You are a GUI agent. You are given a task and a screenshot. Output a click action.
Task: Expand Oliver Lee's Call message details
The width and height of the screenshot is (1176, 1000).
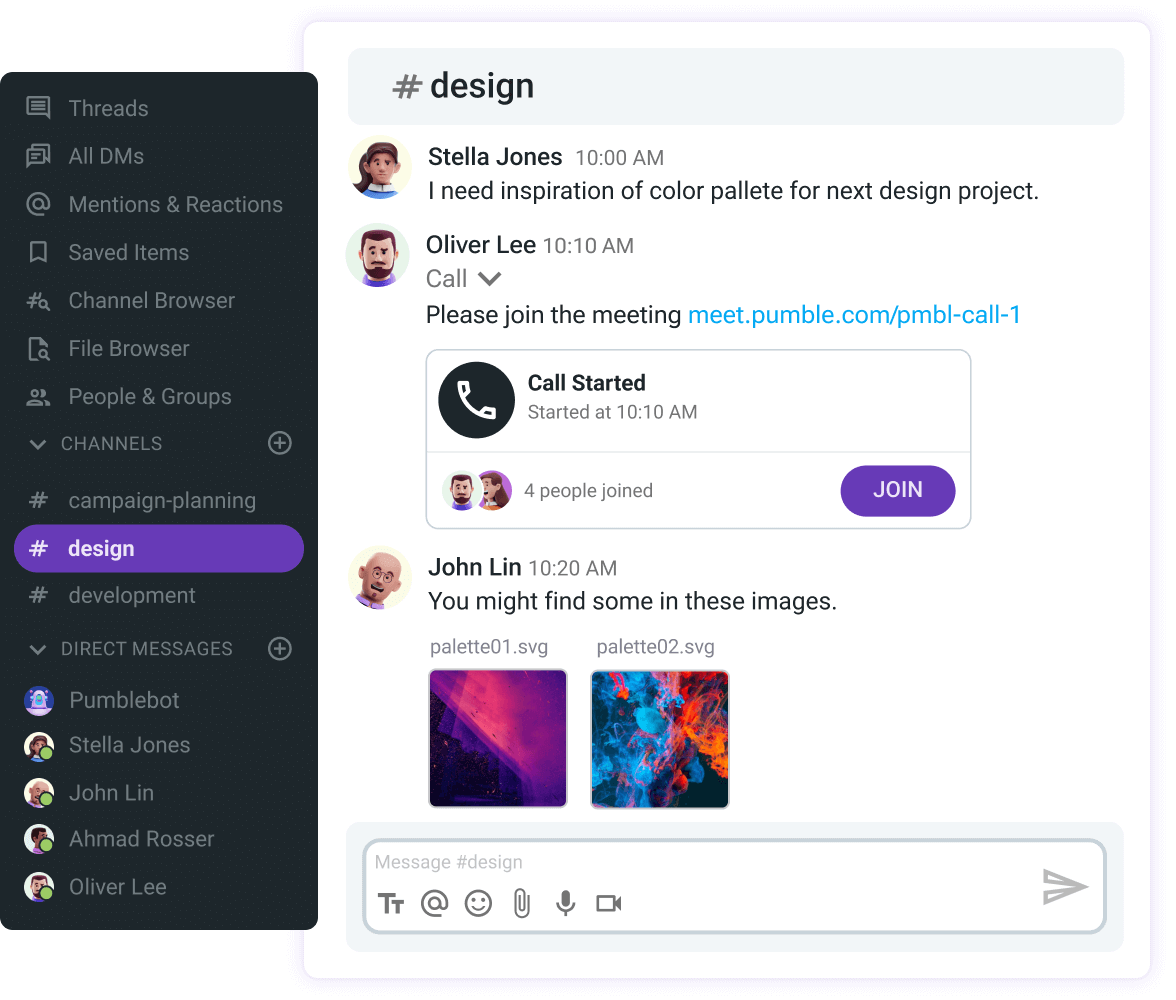490,279
